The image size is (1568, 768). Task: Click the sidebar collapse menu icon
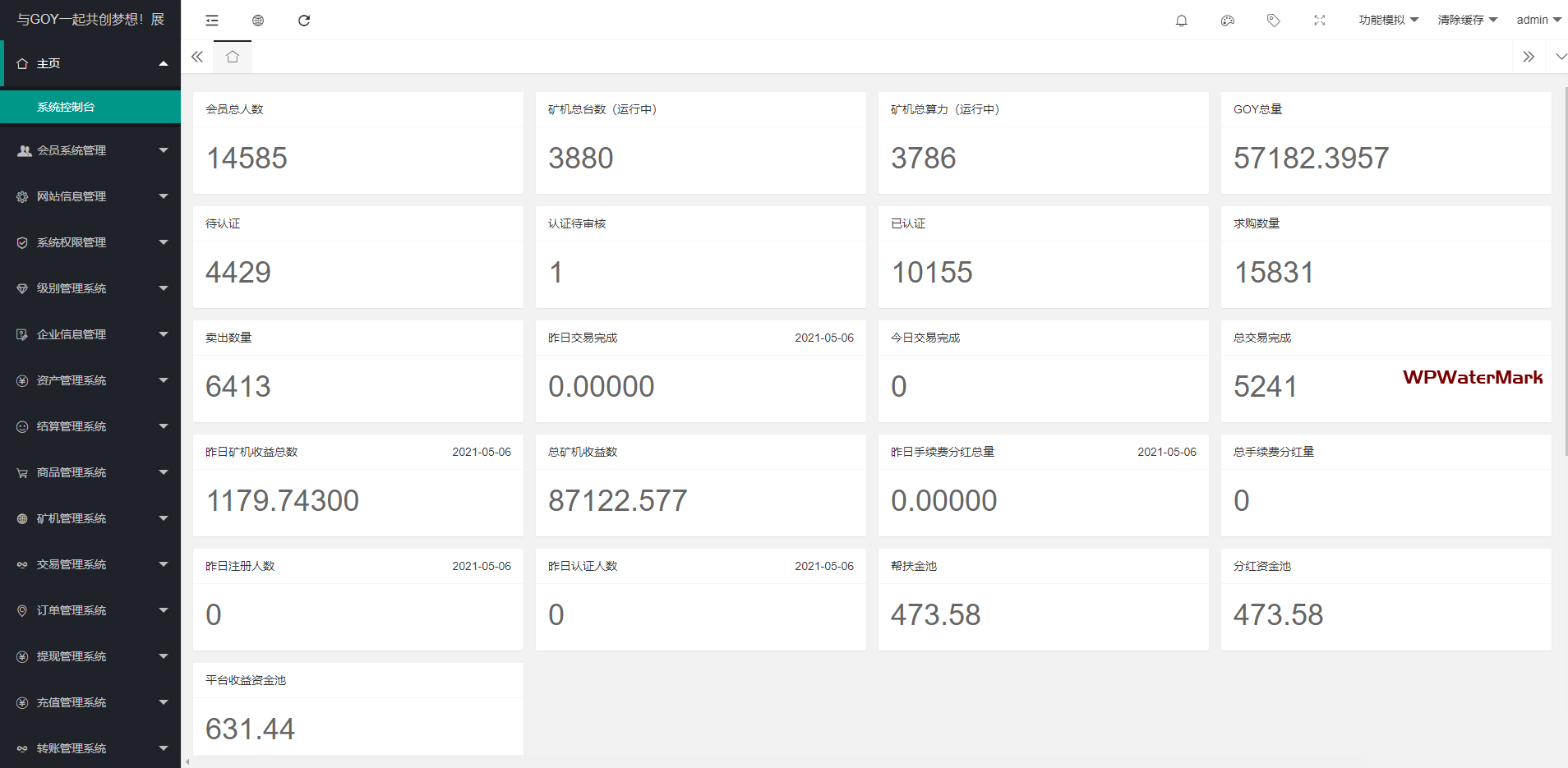[x=212, y=21]
